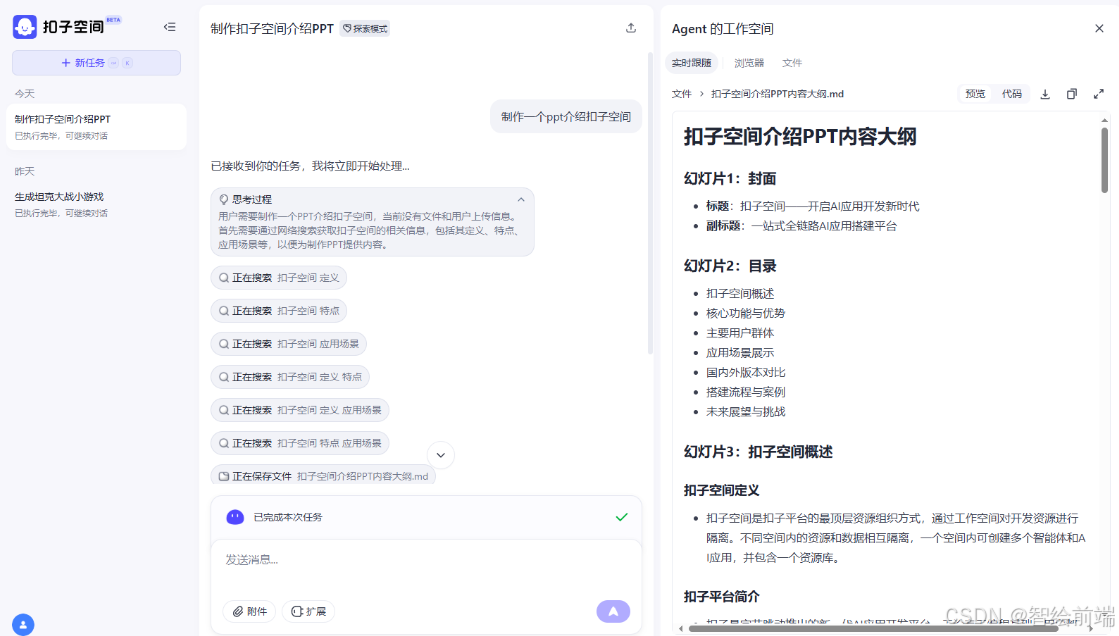The width and height of the screenshot is (1119, 636).
Task: Click the subheading 扣子空间定义
Action: click(x=721, y=490)
